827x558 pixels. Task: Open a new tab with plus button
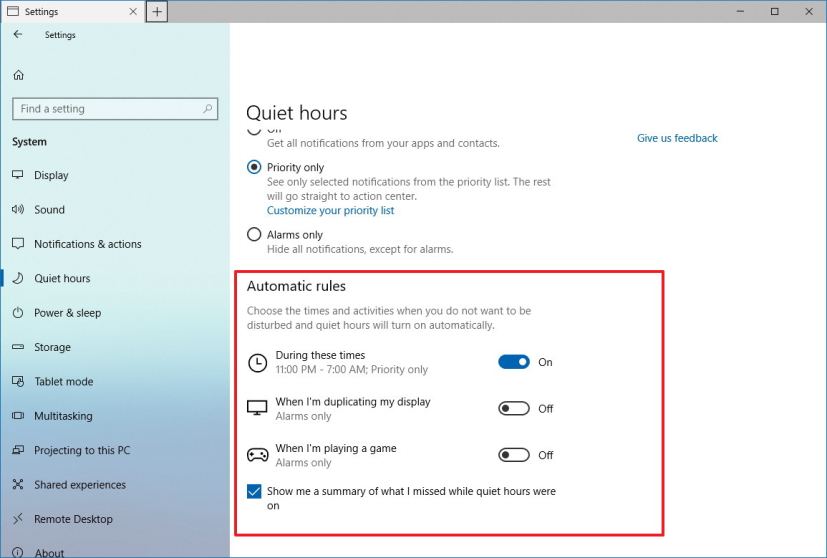tap(157, 12)
